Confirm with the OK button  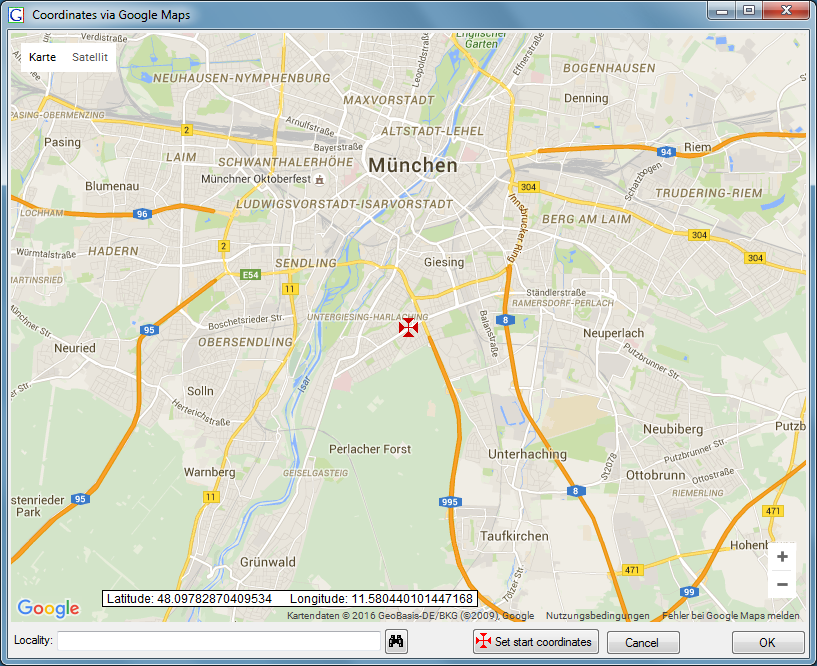click(x=767, y=642)
